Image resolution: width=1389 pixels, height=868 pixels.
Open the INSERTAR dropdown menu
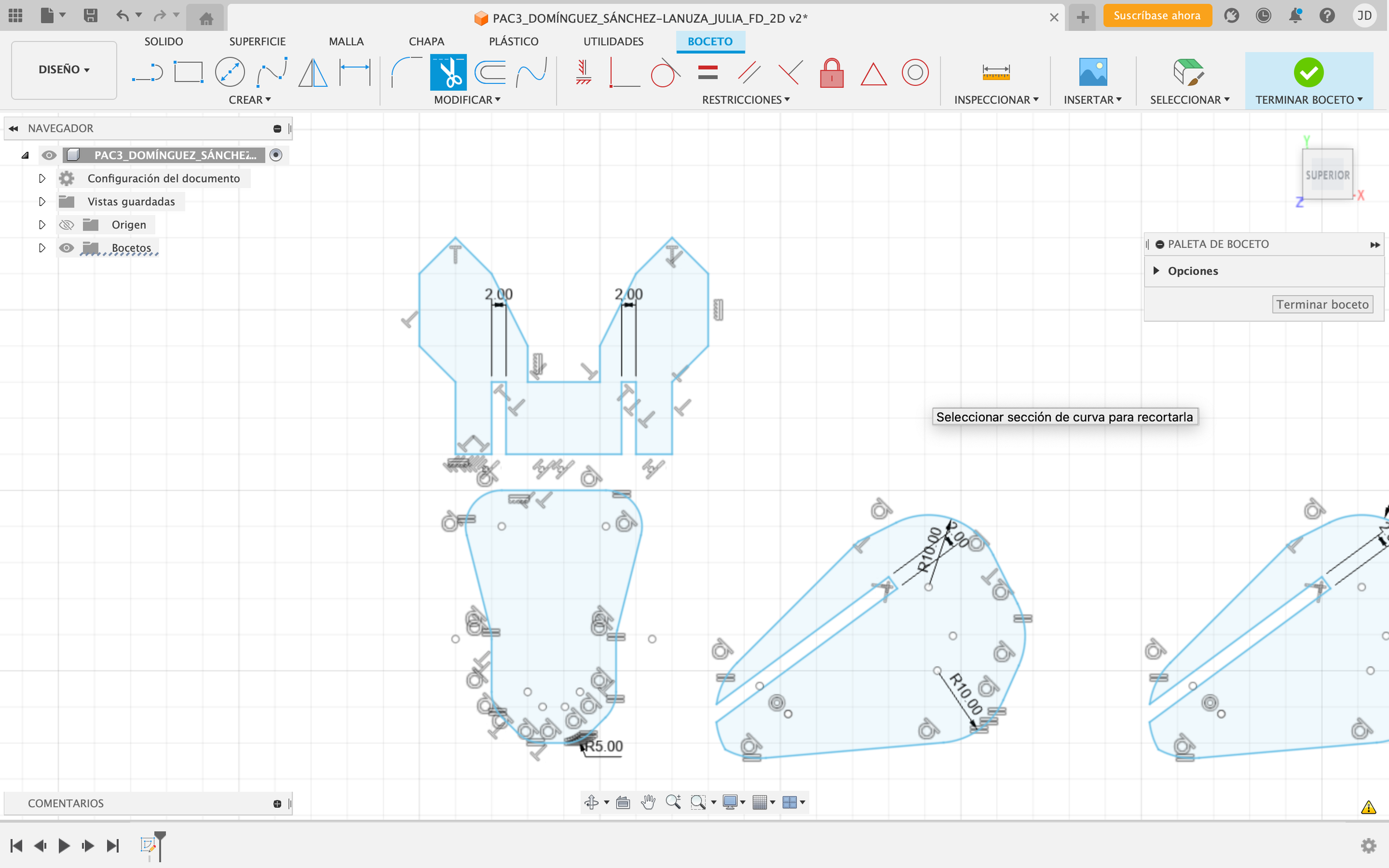[1093, 100]
